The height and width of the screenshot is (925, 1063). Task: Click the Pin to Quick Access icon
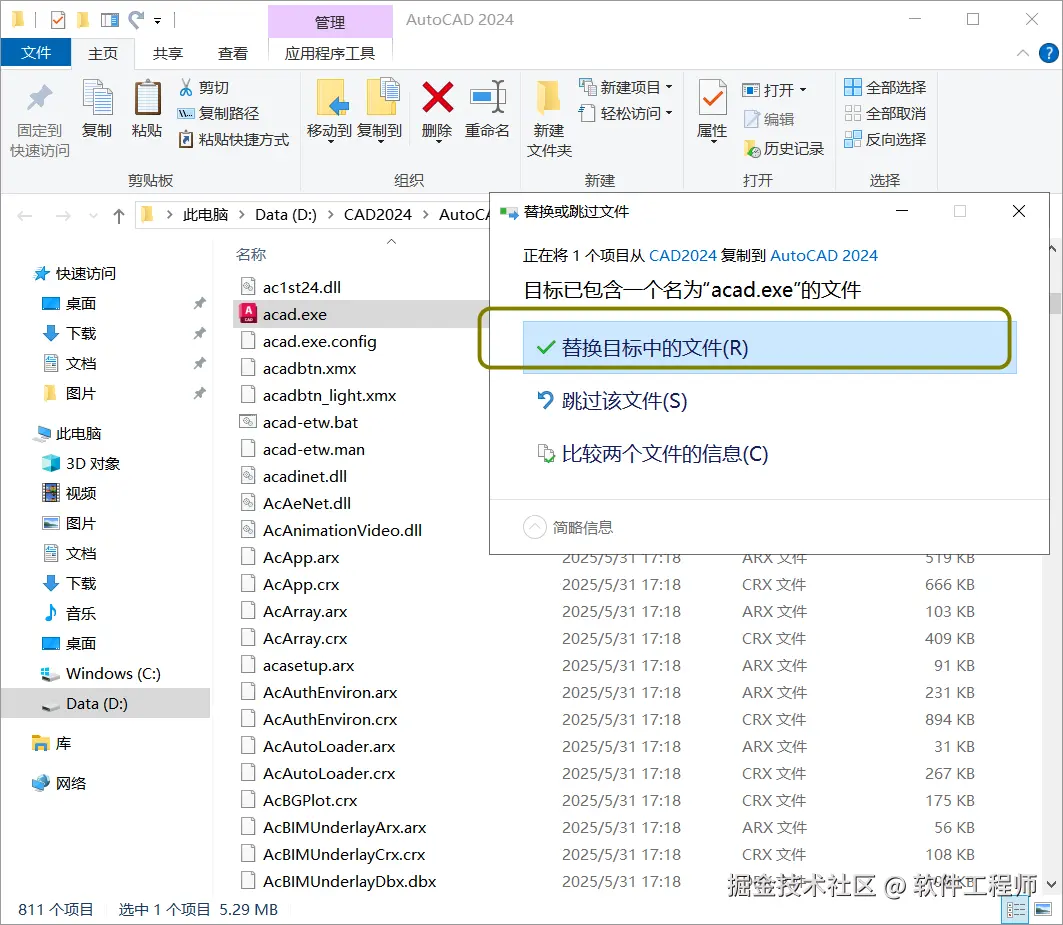(39, 98)
